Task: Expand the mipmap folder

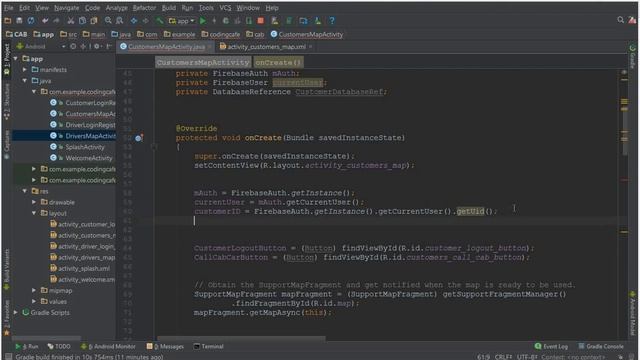Action: click(34, 291)
